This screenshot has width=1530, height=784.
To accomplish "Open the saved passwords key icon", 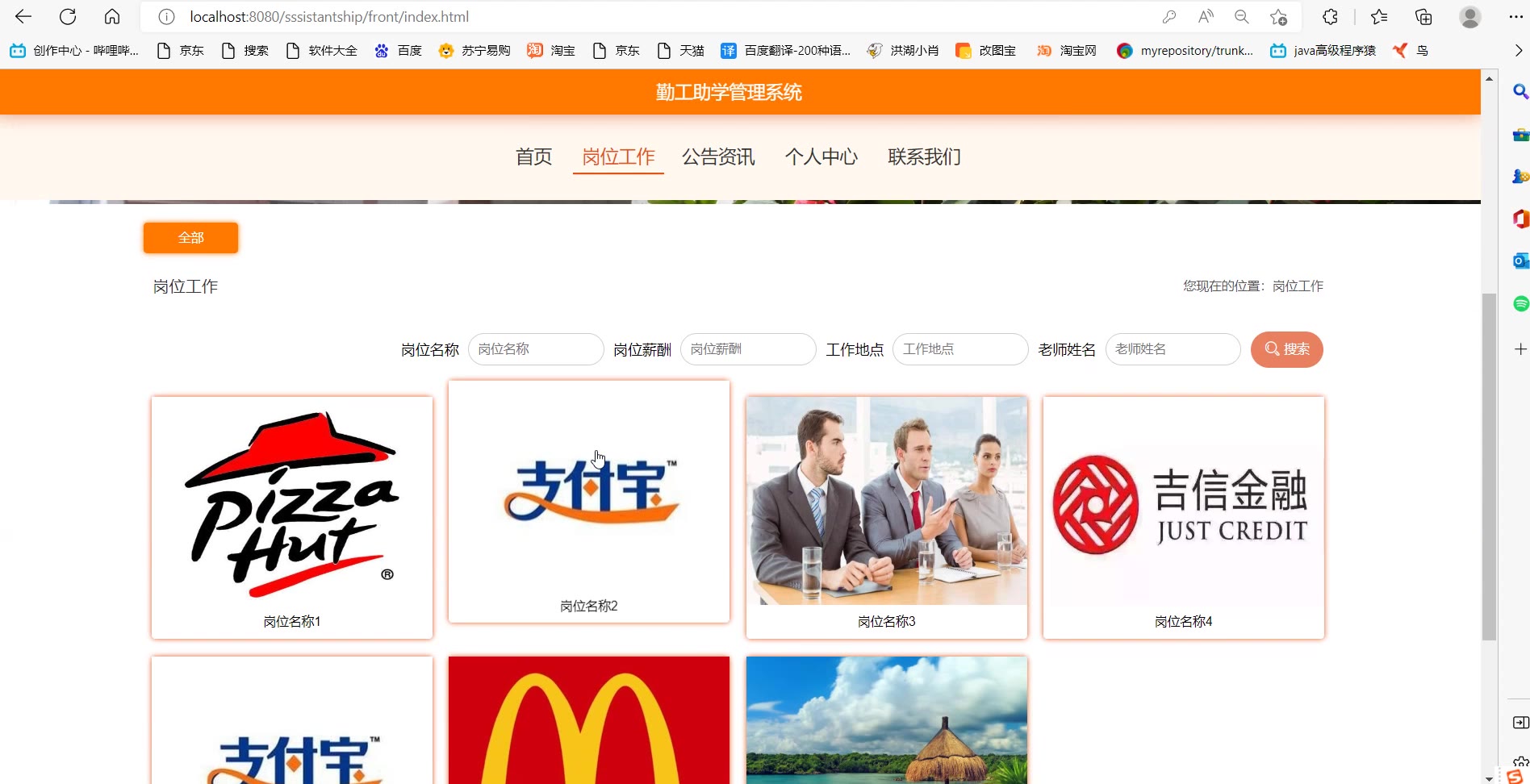I will [1168, 17].
